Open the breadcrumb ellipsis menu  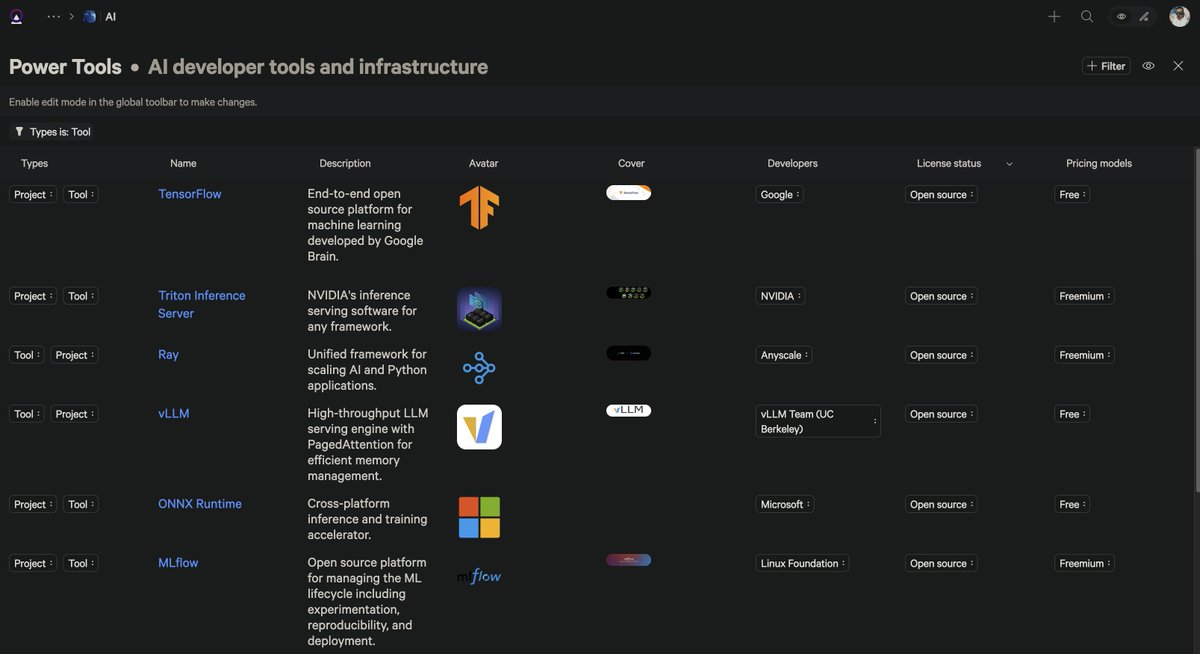point(54,17)
